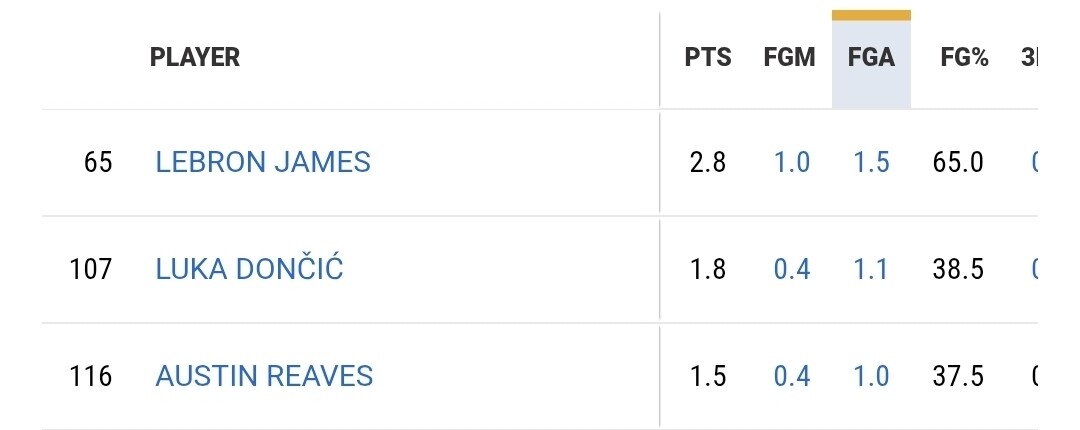Image resolution: width=1080 pixels, height=430 pixels.
Task: Open LeBron James FGA value 1.5
Action: coord(871,163)
